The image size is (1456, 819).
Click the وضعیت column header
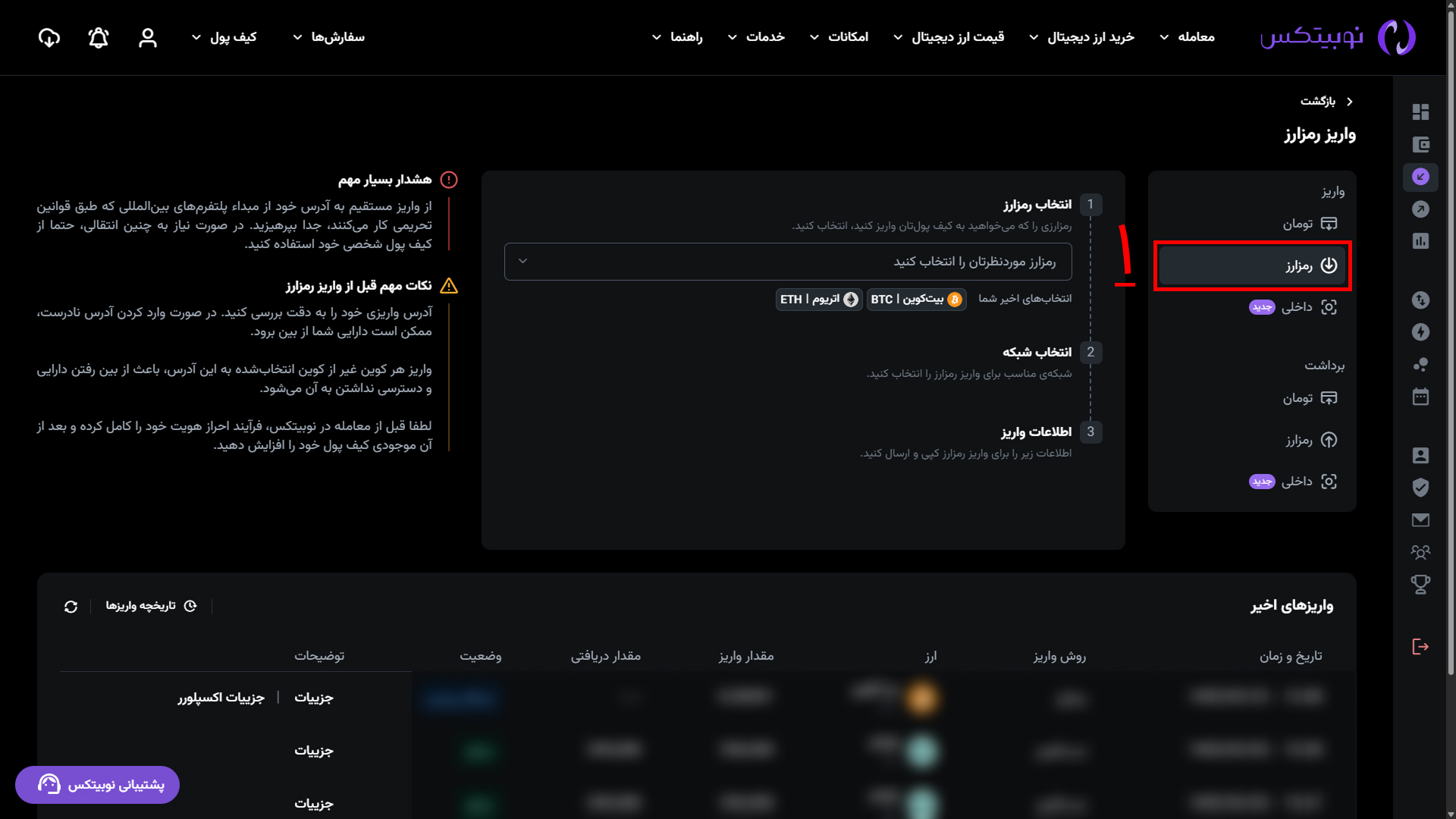point(481,656)
